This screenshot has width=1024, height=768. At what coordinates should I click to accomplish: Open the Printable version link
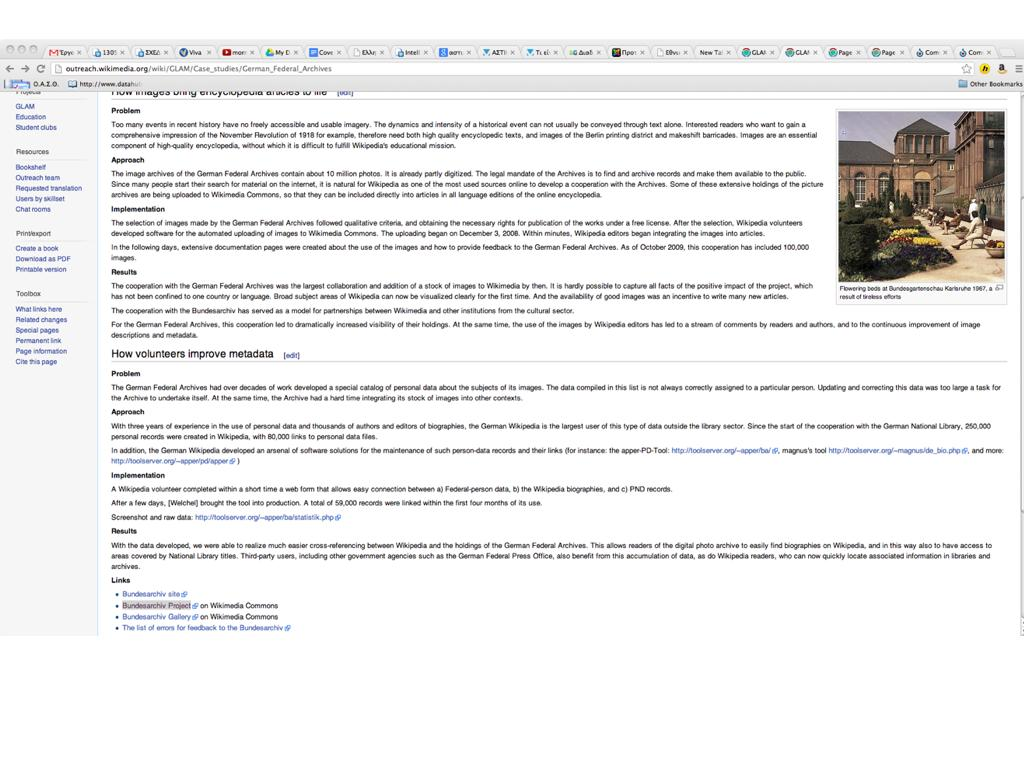(40, 269)
